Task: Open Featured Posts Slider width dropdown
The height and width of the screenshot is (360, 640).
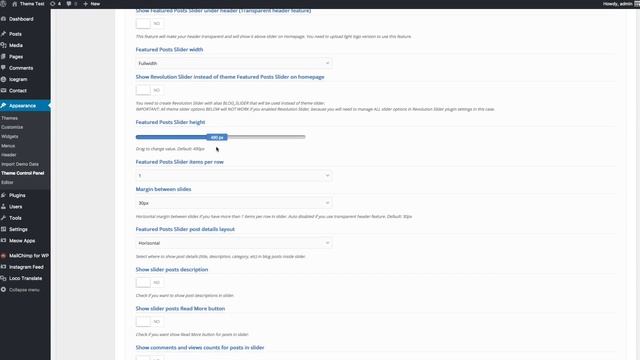Action: pyautogui.click(x=233, y=63)
